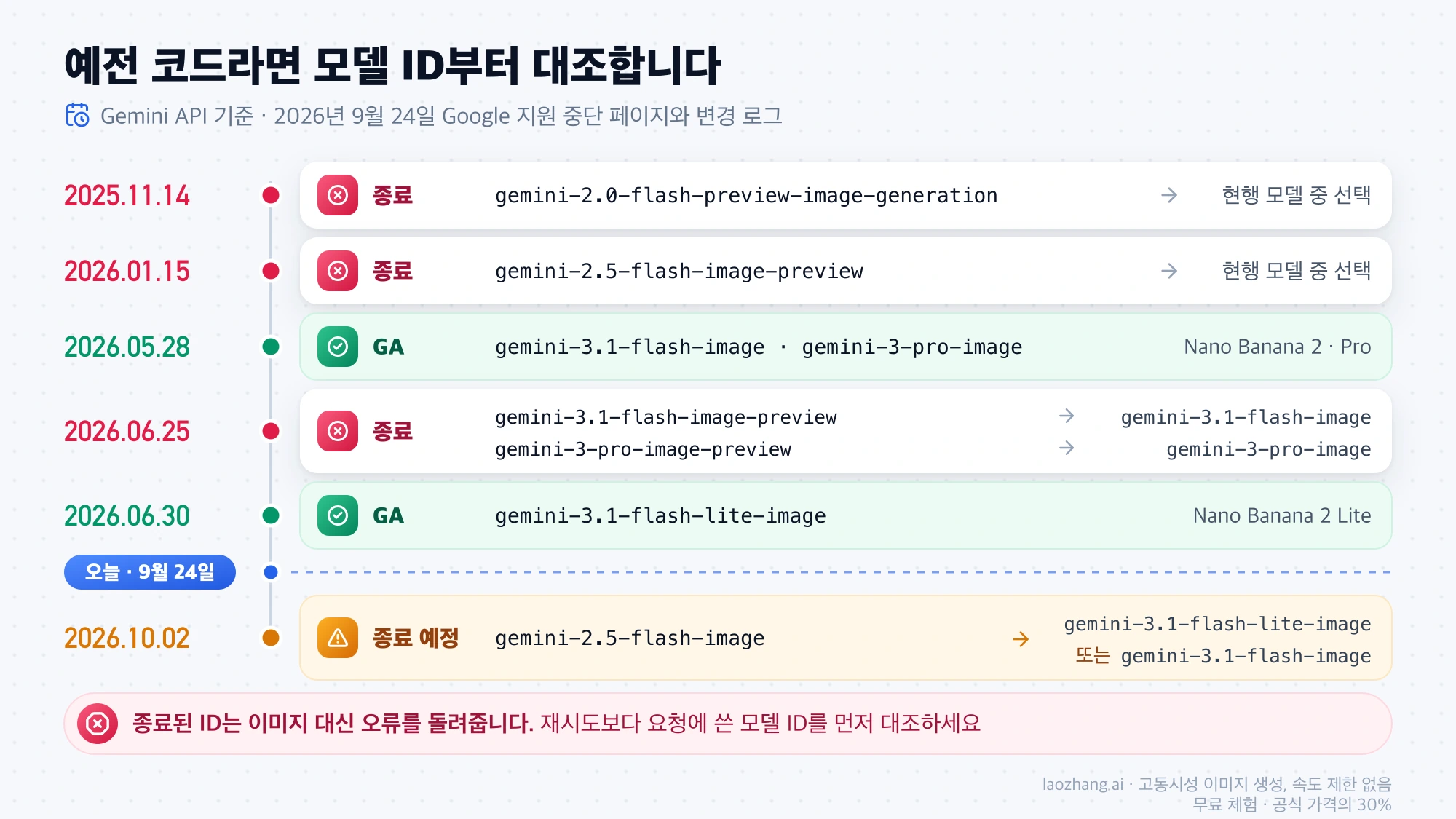Click the date 2025.11.14

127,196
